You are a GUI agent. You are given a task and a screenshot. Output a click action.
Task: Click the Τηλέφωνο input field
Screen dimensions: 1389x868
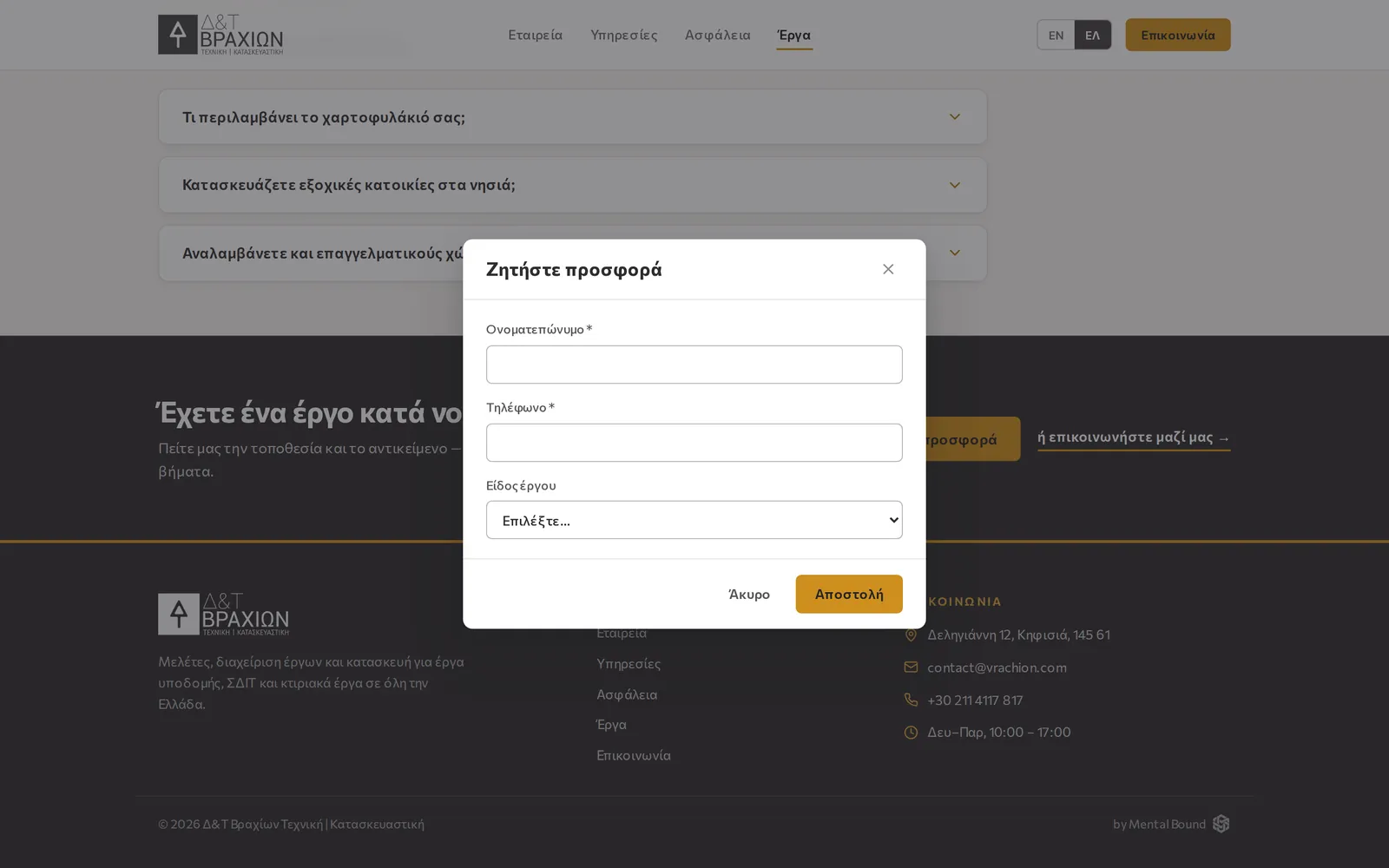(694, 443)
